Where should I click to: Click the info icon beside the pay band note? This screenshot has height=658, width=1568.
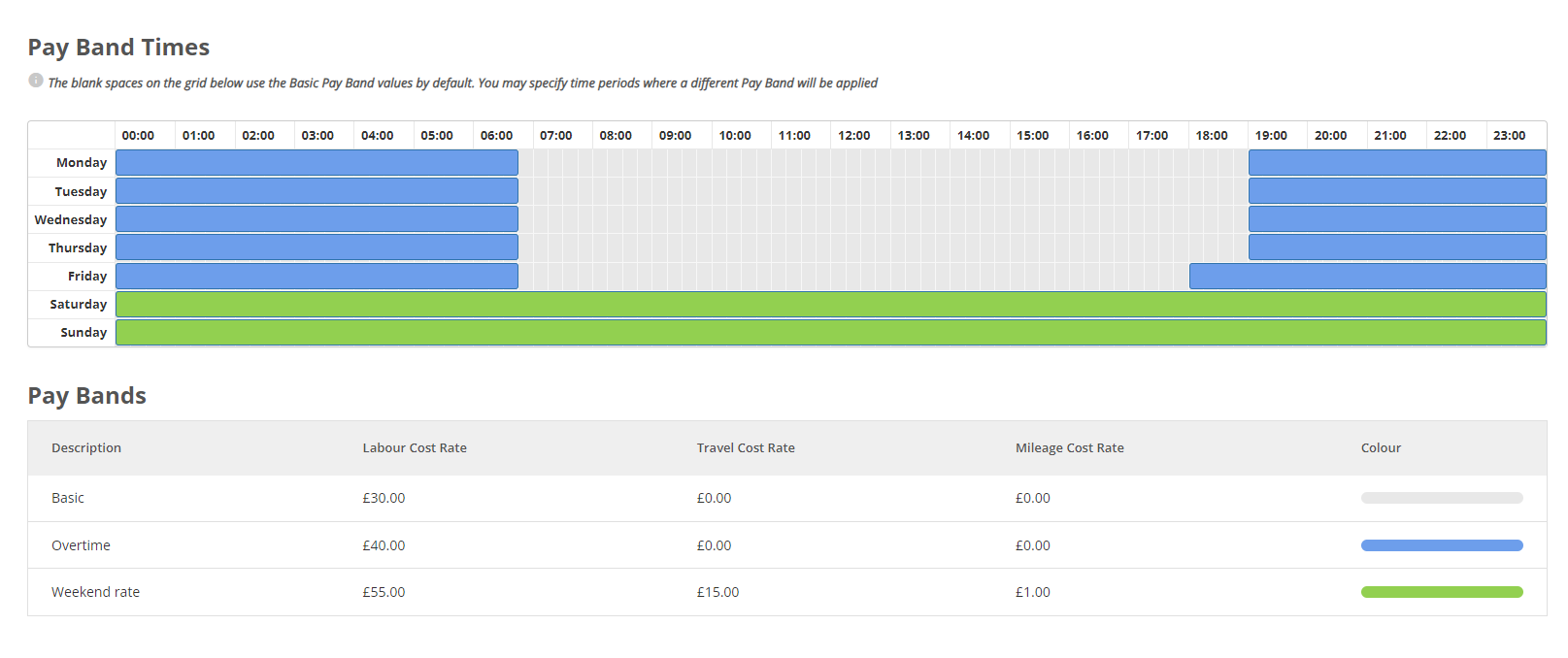(x=36, y=81)
